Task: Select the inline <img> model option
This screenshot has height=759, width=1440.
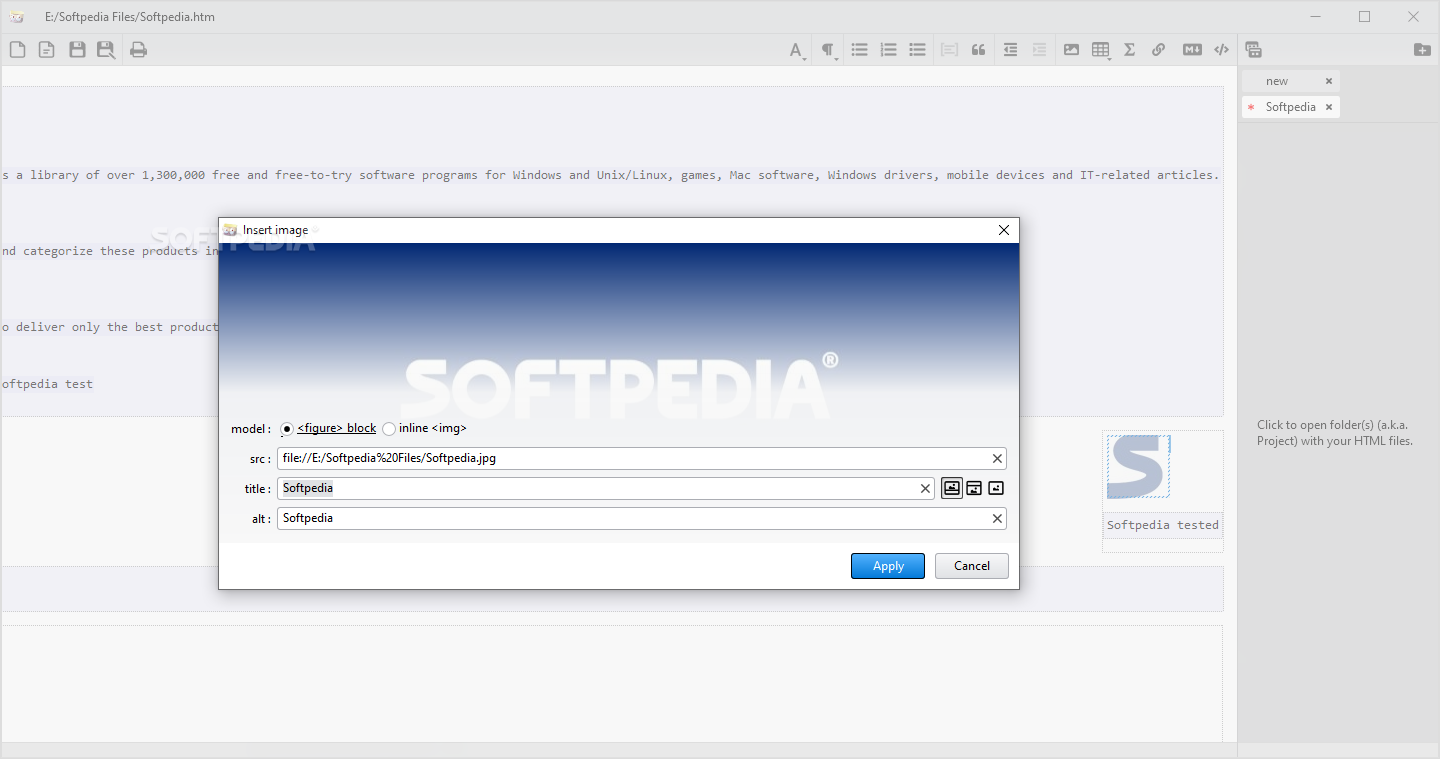Action: coord(425,428)
